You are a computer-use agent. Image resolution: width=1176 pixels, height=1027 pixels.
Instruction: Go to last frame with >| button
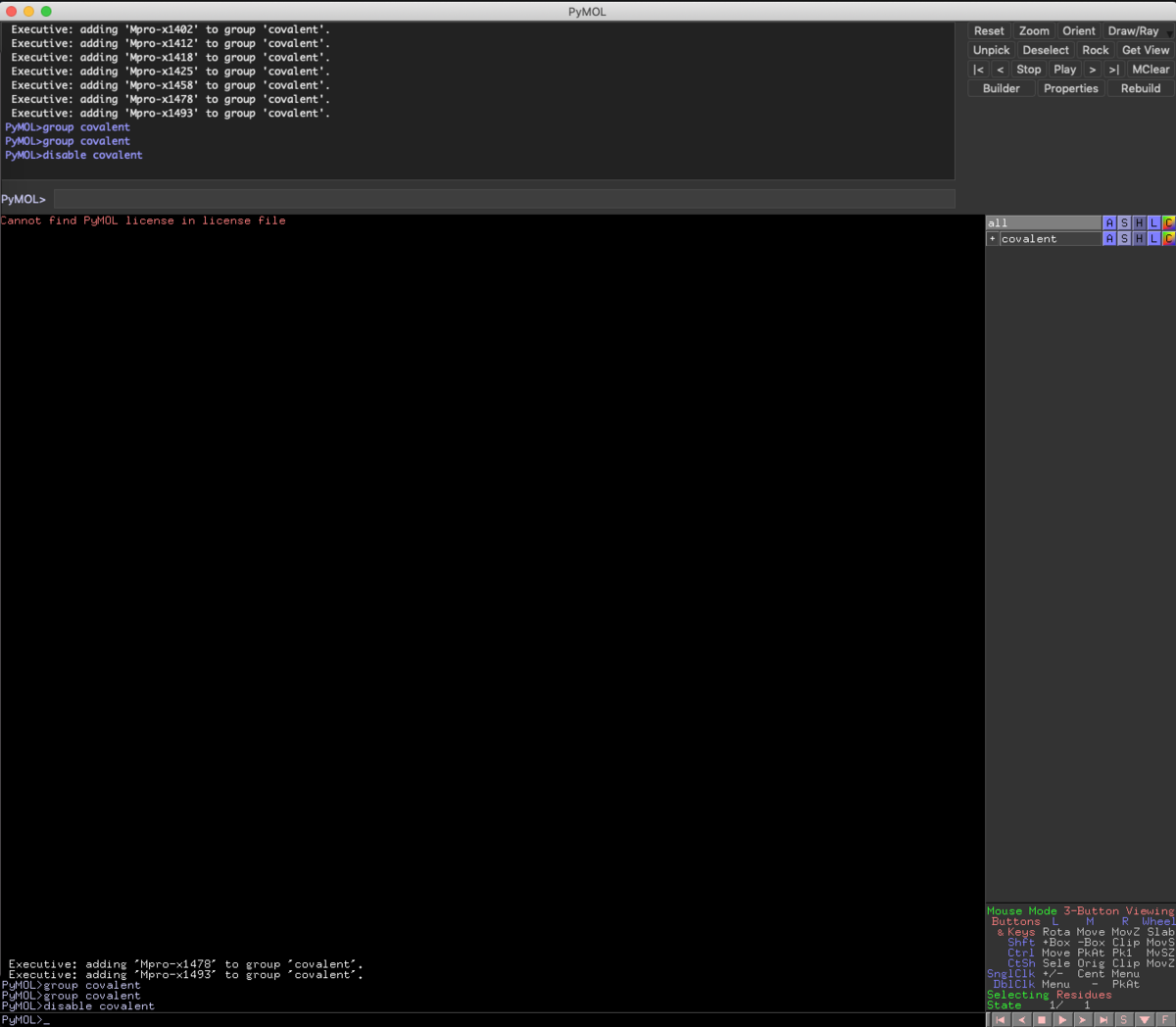pos(1114,70)
